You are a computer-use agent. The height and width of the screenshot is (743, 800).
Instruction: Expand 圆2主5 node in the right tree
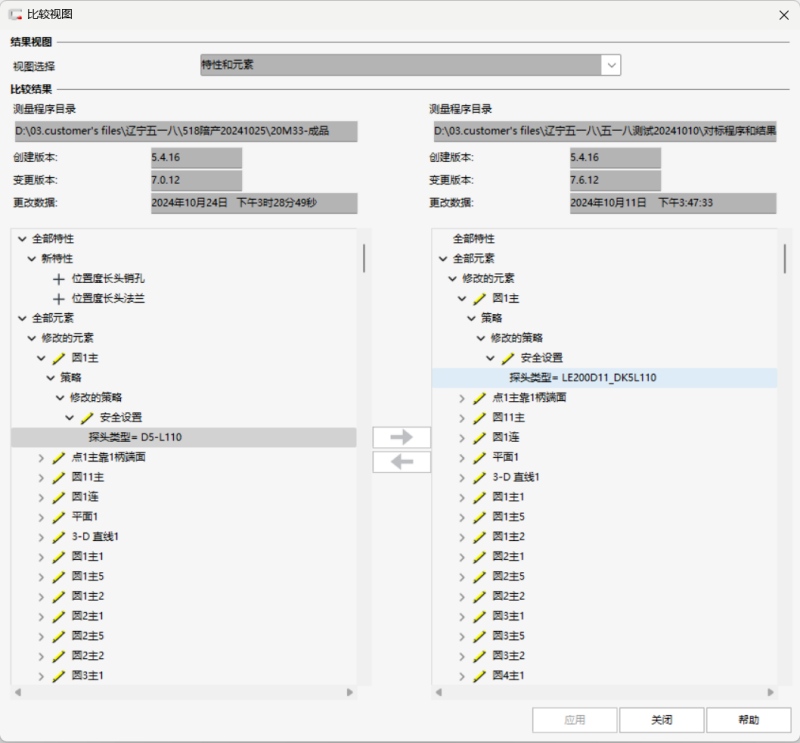click(x=462, y=576)
